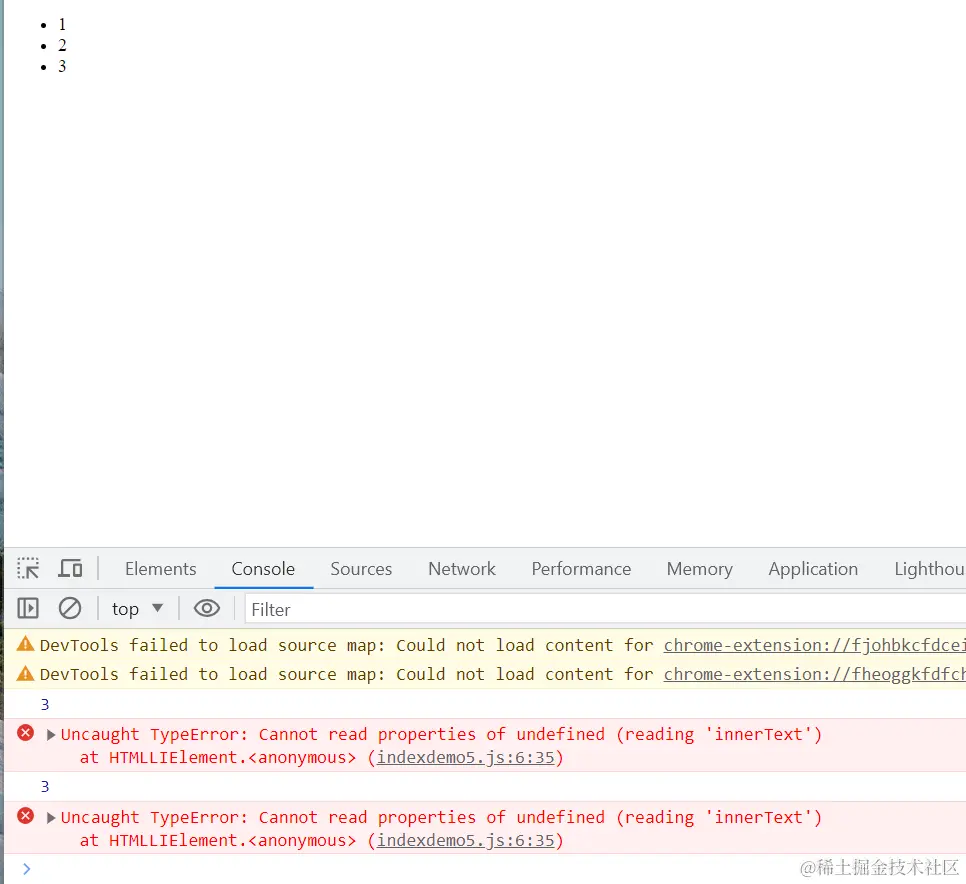Open the chrome-extension://fjohbkcfdcei link
The width and height of the screenshot is (966, 884).
(x=814, y=645)
